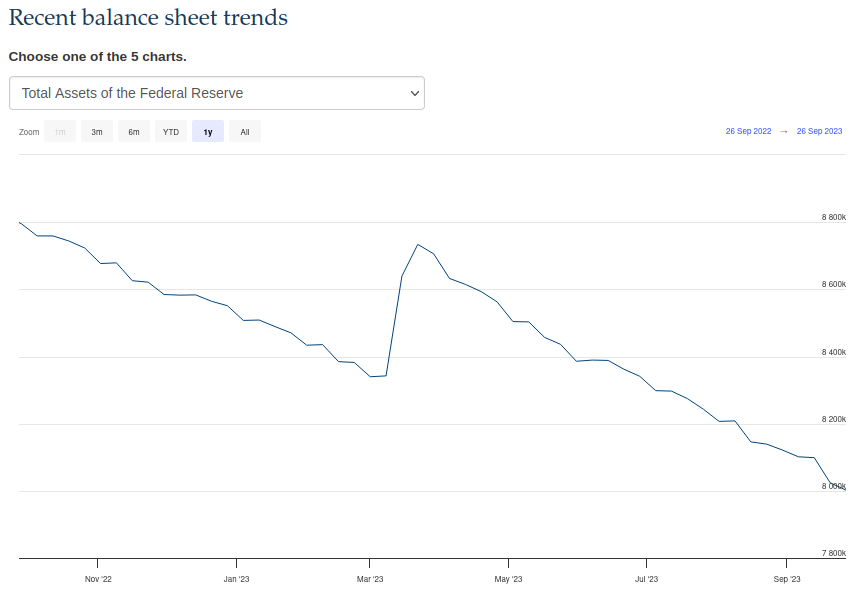Viewport: 868px width, 598px height.
Task: Click the chart peak after Mar '23
Action: (x=417, y=244)
